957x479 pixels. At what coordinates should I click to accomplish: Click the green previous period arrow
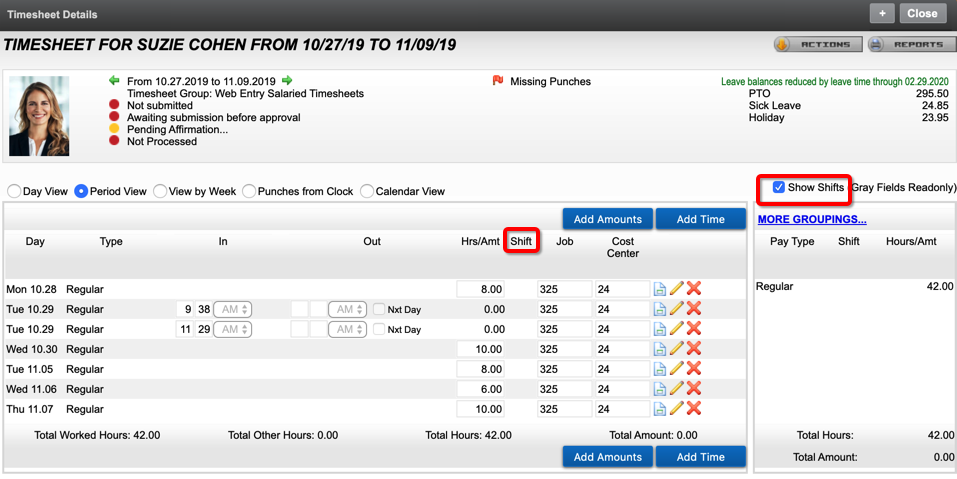coord(114,81)
